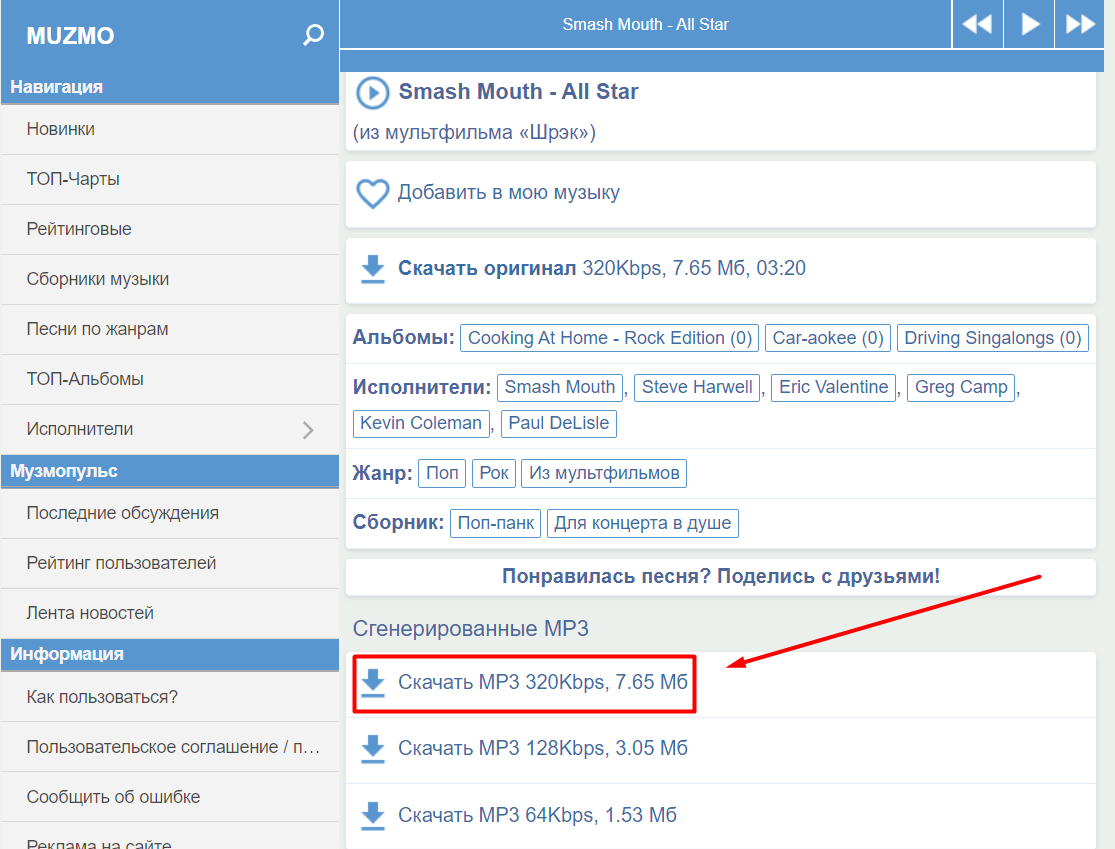
Task: Play Smash Mouth - All Star circle icon
Action: point(372,93)
